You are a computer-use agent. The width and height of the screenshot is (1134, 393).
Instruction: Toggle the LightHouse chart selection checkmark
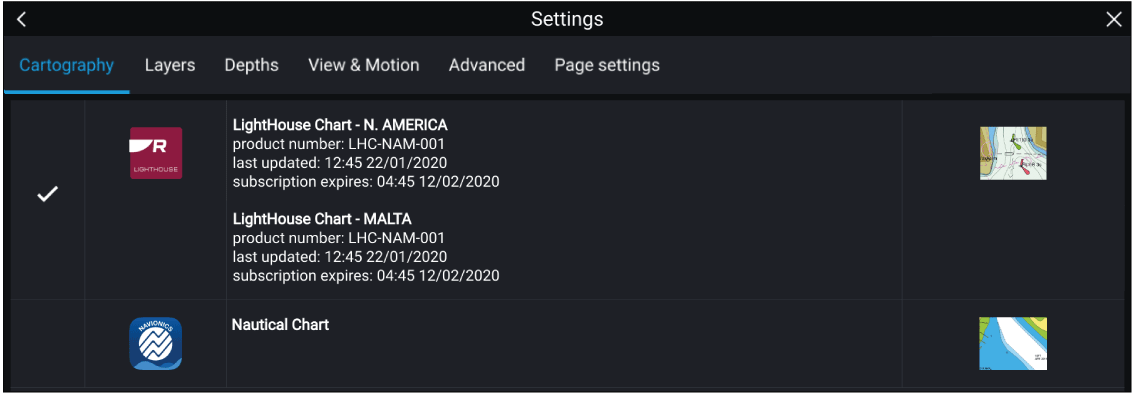(48, 194)
